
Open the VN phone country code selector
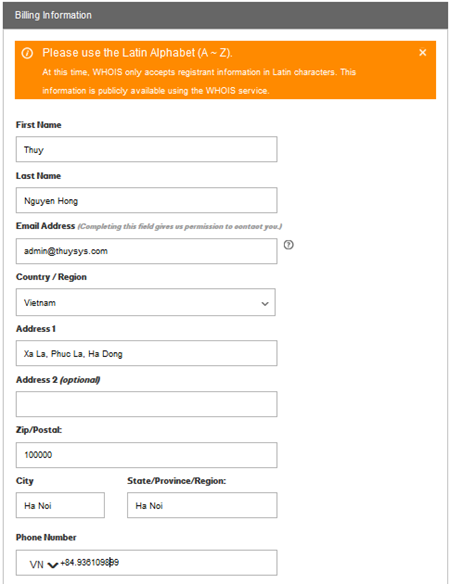[x=44, y=564]
